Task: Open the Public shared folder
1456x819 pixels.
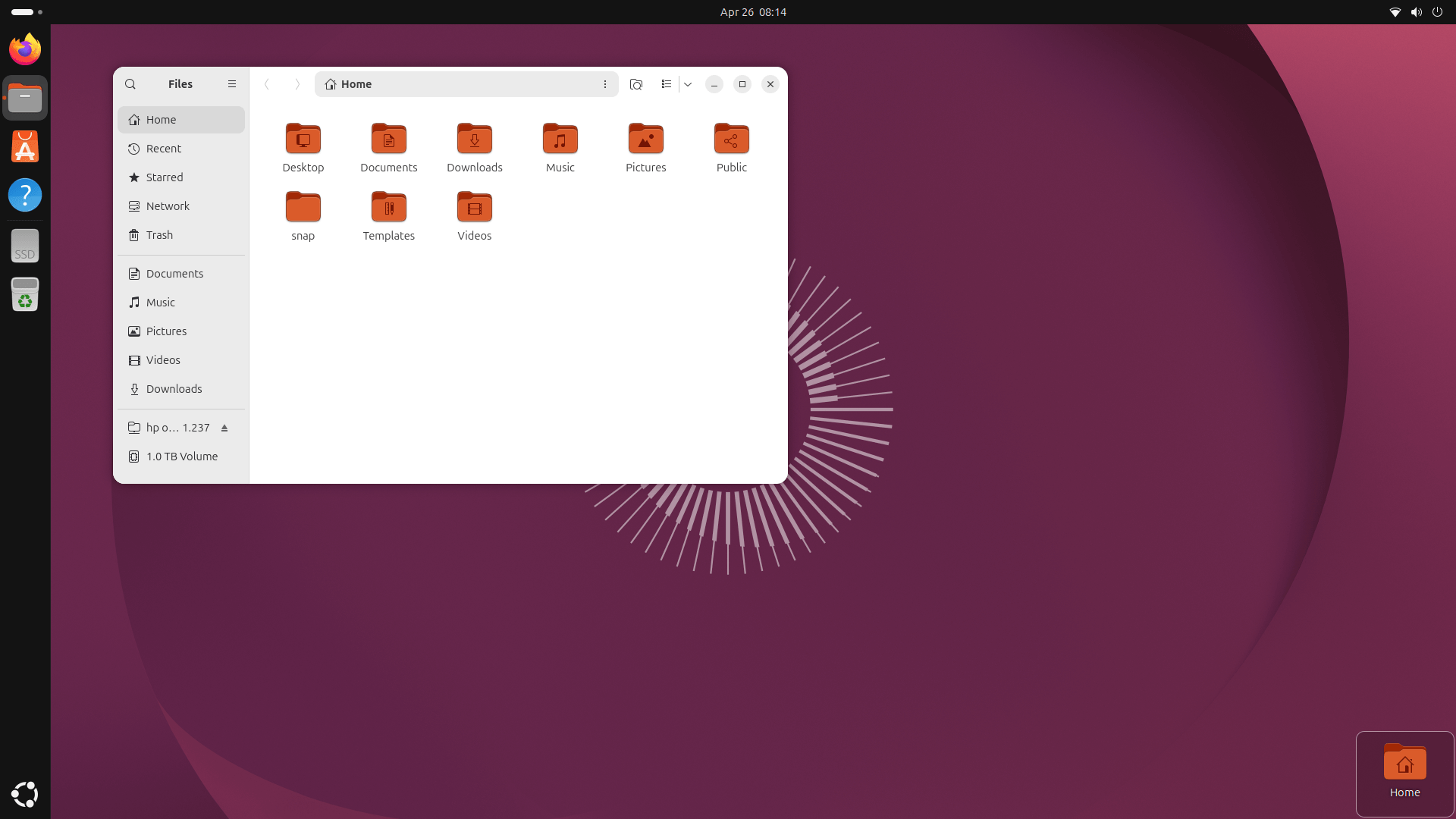Action: pyautogui.click(x=732, y=149)
